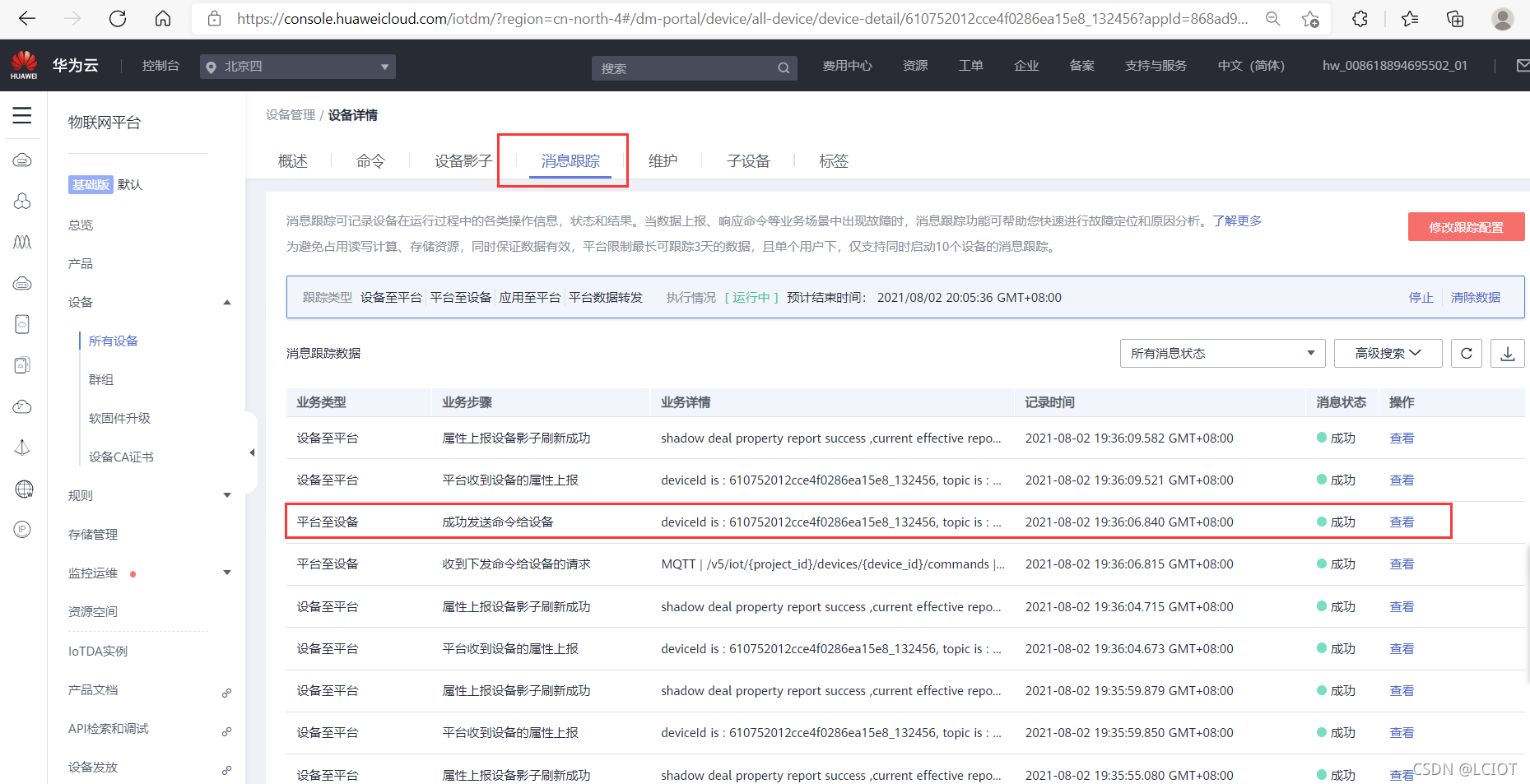
Task: Select 所有设备 in sidebar
Action: pos(114,341)
